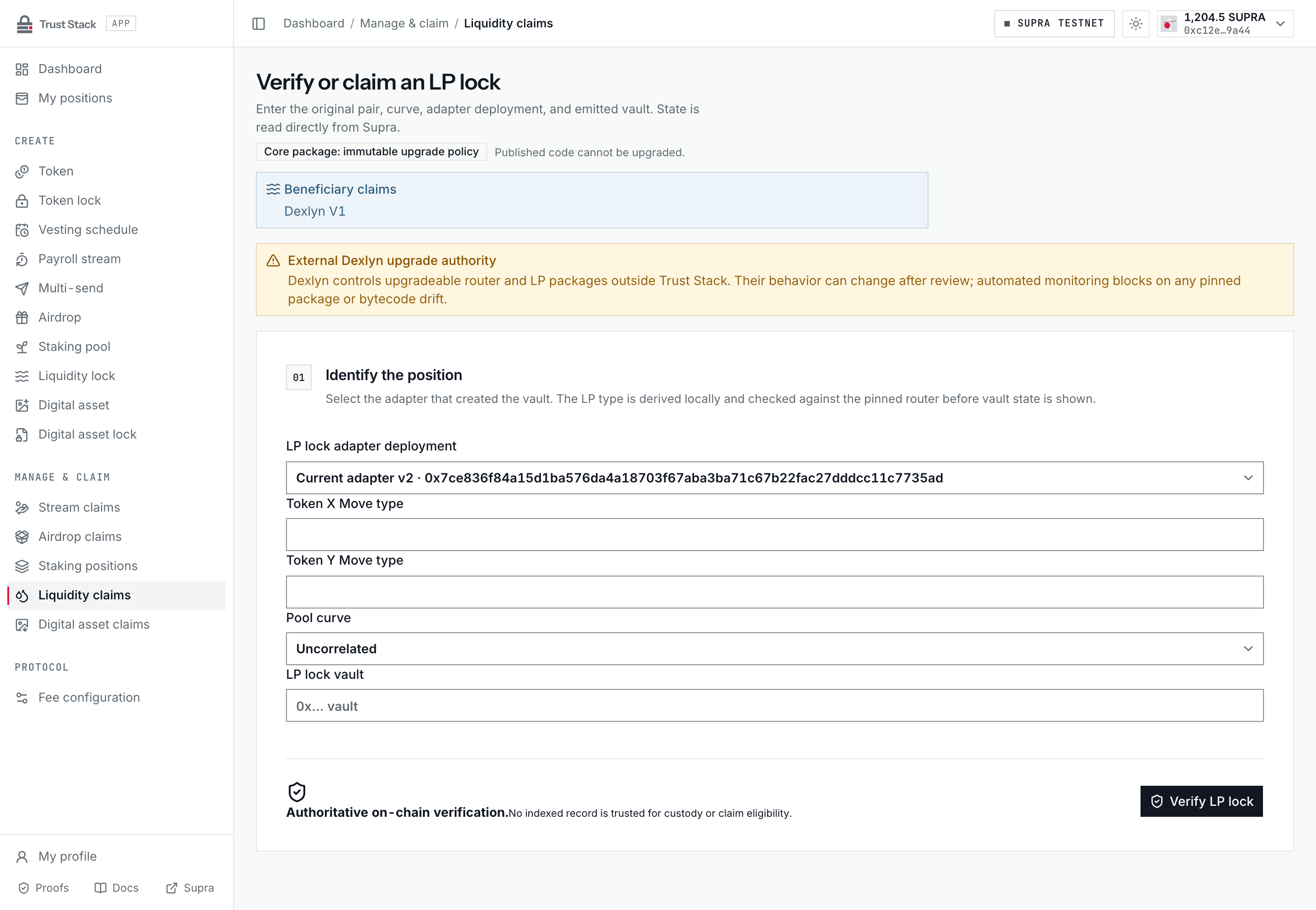Switch theme using the sun icon
Image resolution: width=1316 pixels, height=910 pixels.
[x=1135, y=23]
